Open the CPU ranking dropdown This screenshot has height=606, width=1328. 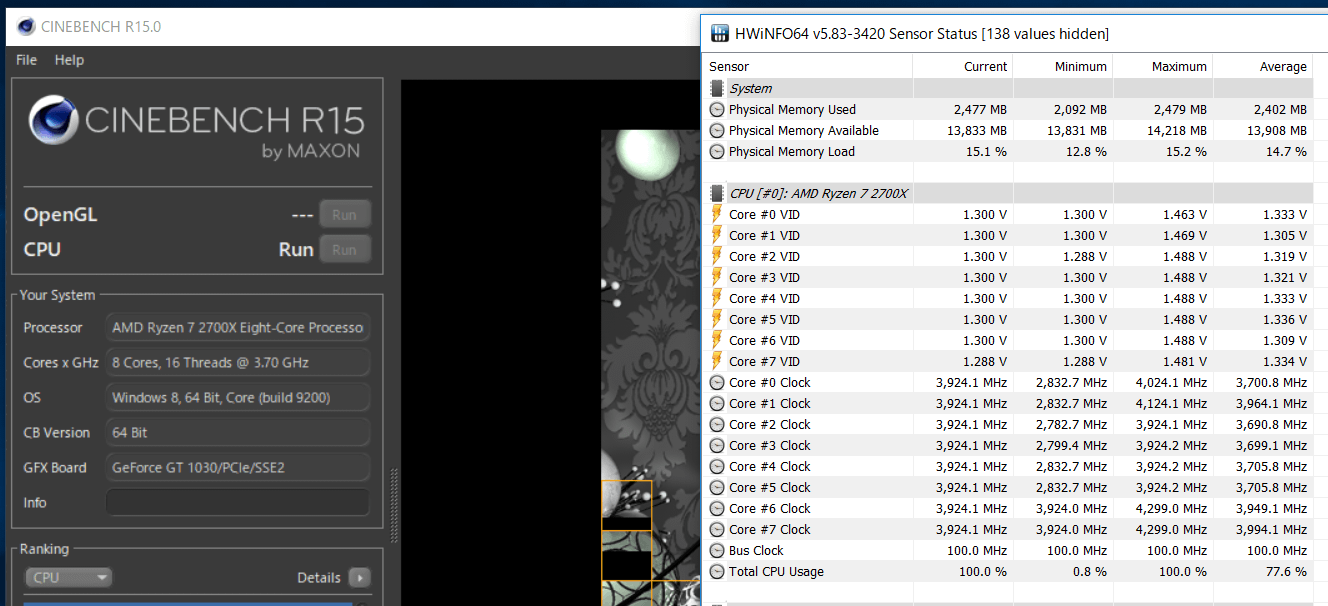(68, 577)
